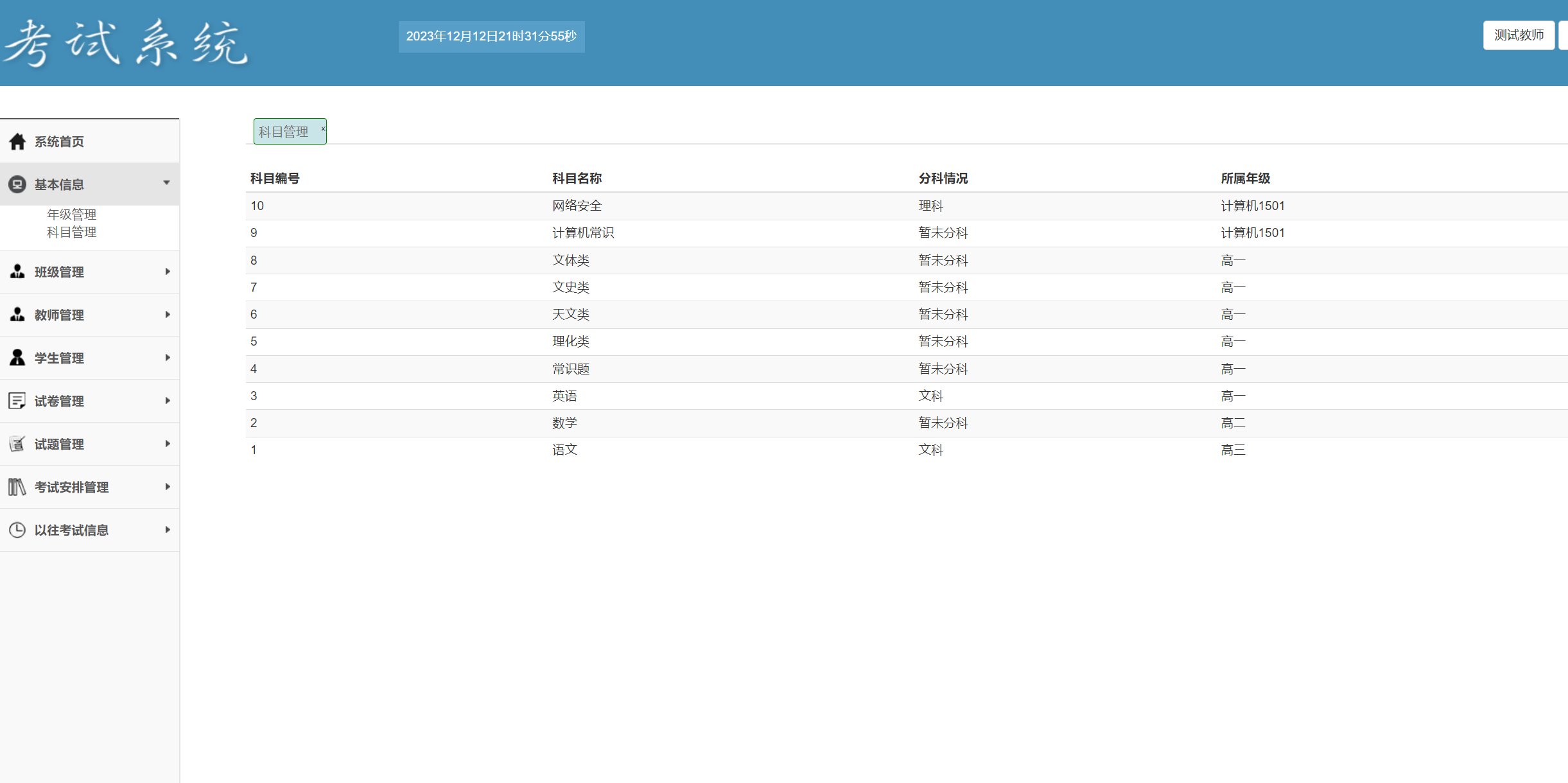1568x783 pixels.
Task: Click the 基本信息 circle icon
Action: pyautogui.click(x=17, y=184)
